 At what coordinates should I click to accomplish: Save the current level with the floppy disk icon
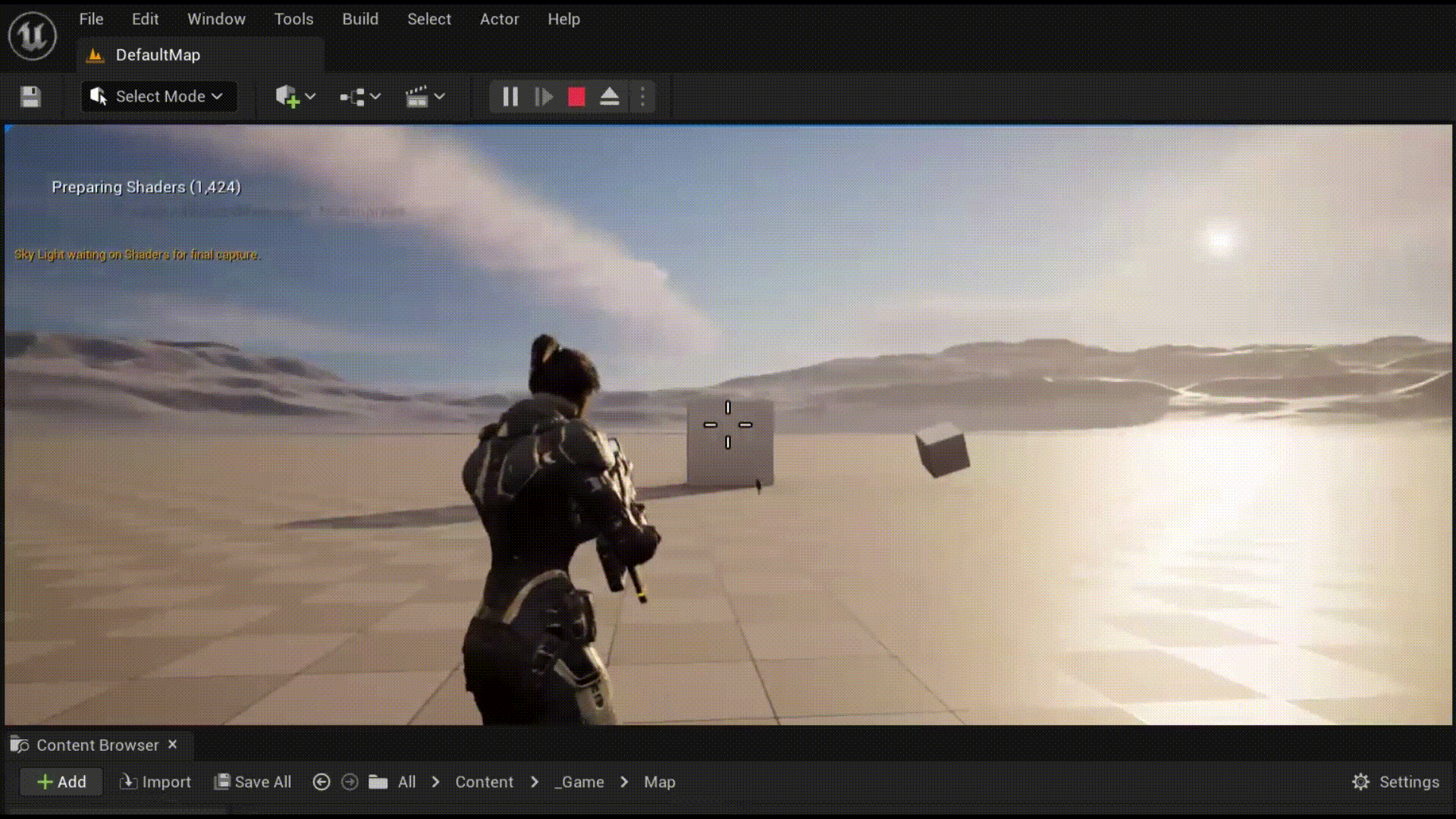(x=30, y=97)
